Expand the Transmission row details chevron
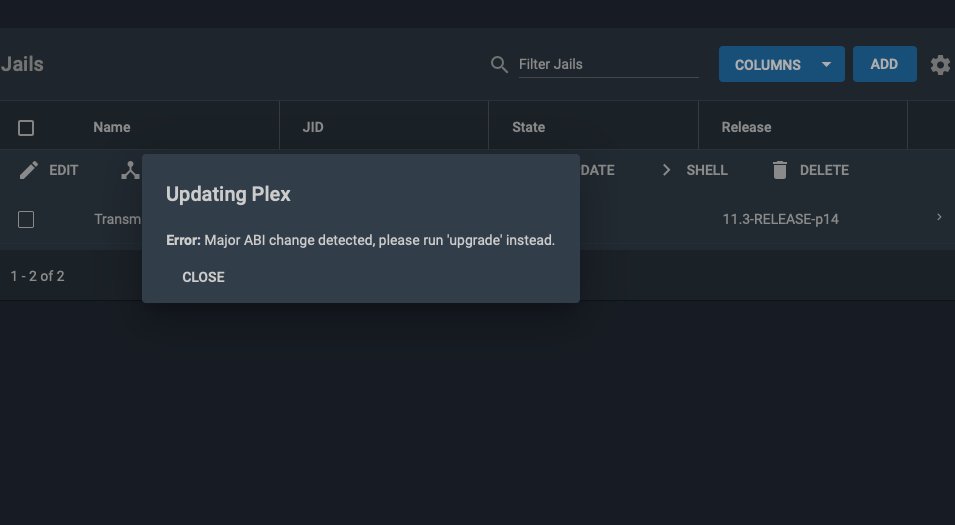The width and height of the screenshot is (955, 525). [939, 217]
